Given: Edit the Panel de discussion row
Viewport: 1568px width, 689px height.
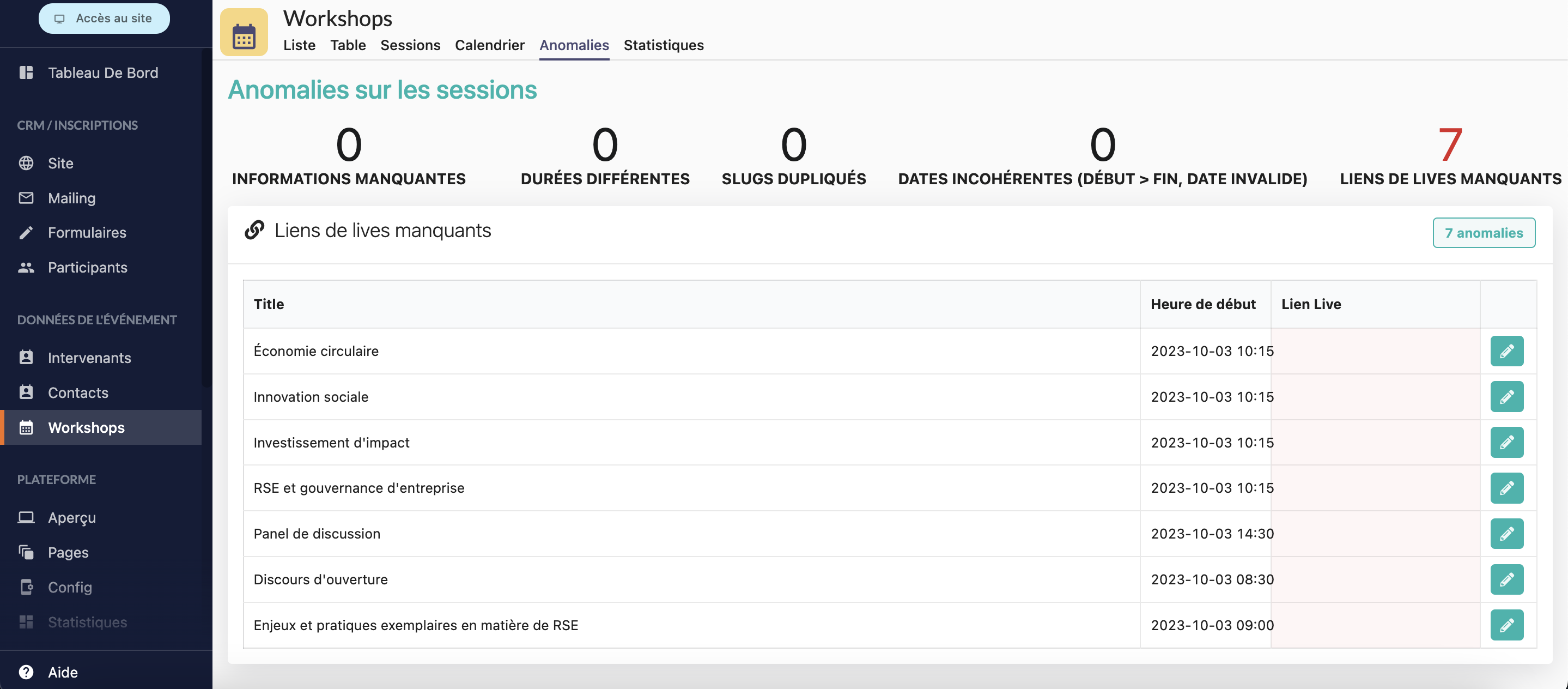Looking at the screenshot, I should click(x=1506, y=534).
